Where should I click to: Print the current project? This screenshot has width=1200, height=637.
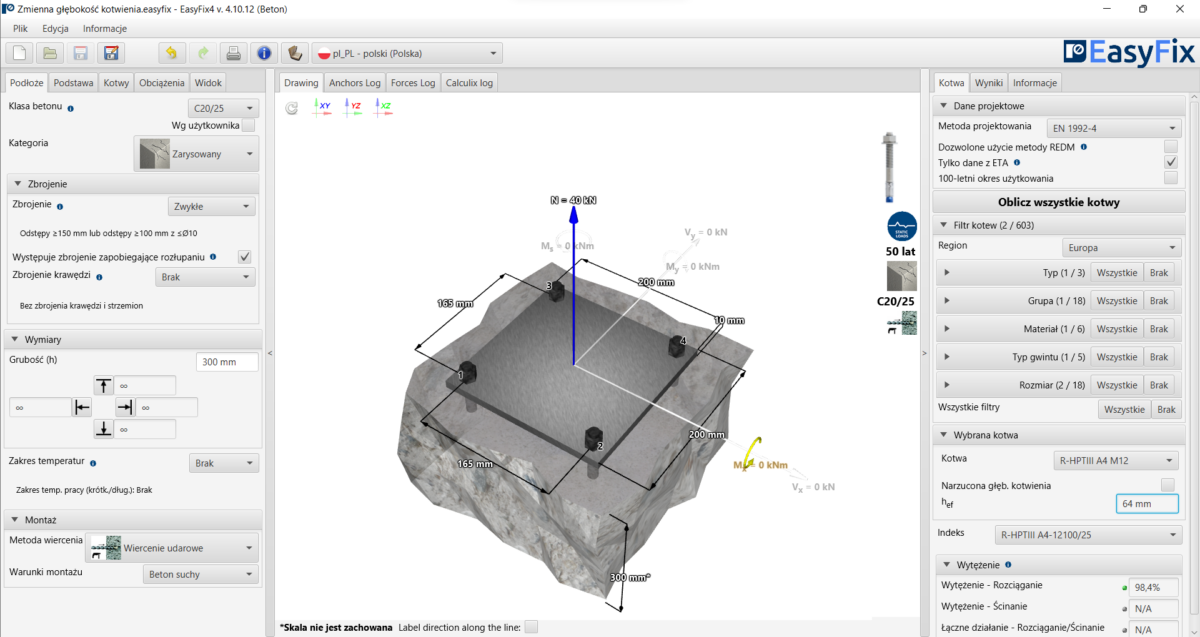coord(233,53)
